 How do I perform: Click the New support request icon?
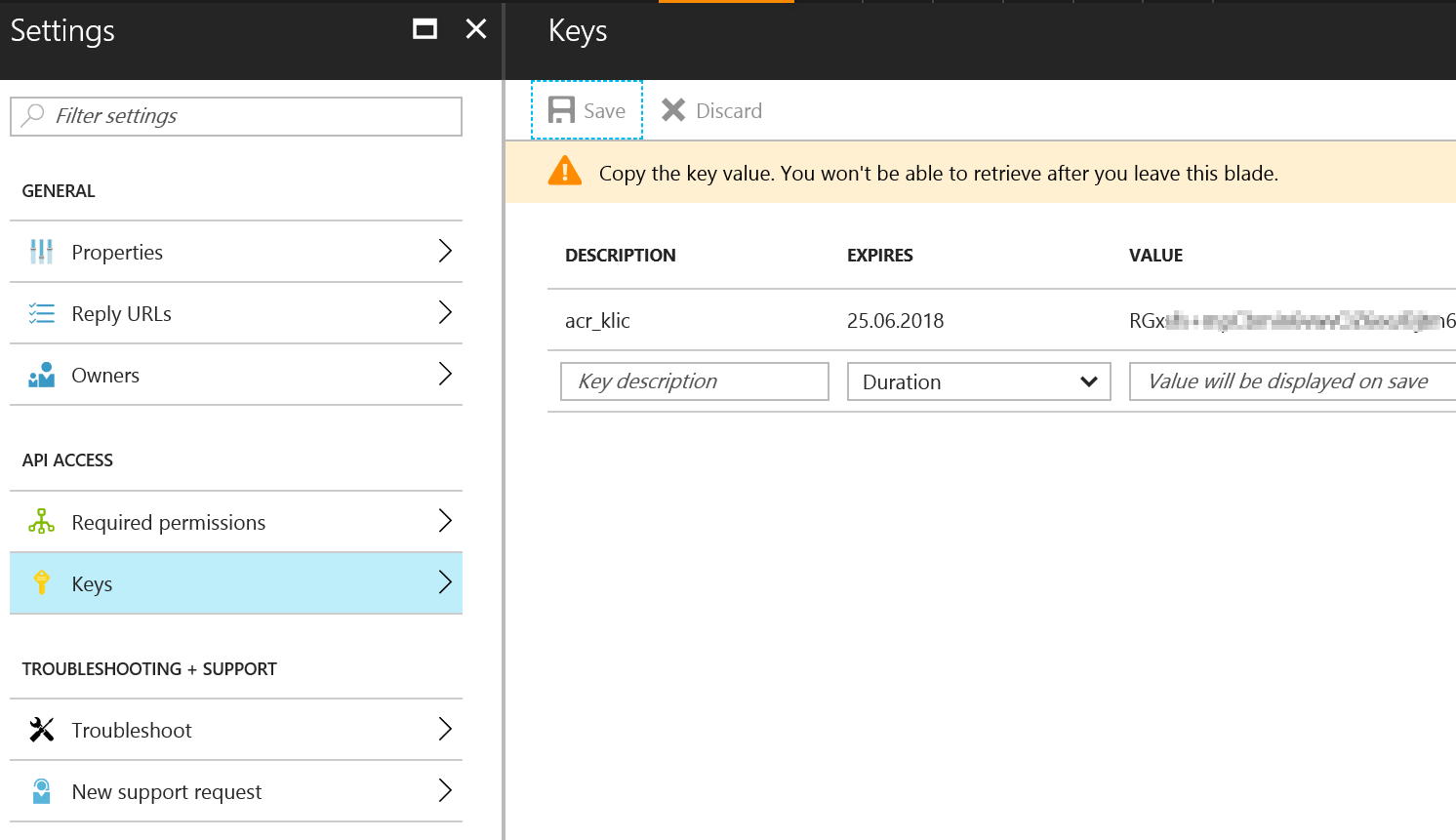point(41,791)
